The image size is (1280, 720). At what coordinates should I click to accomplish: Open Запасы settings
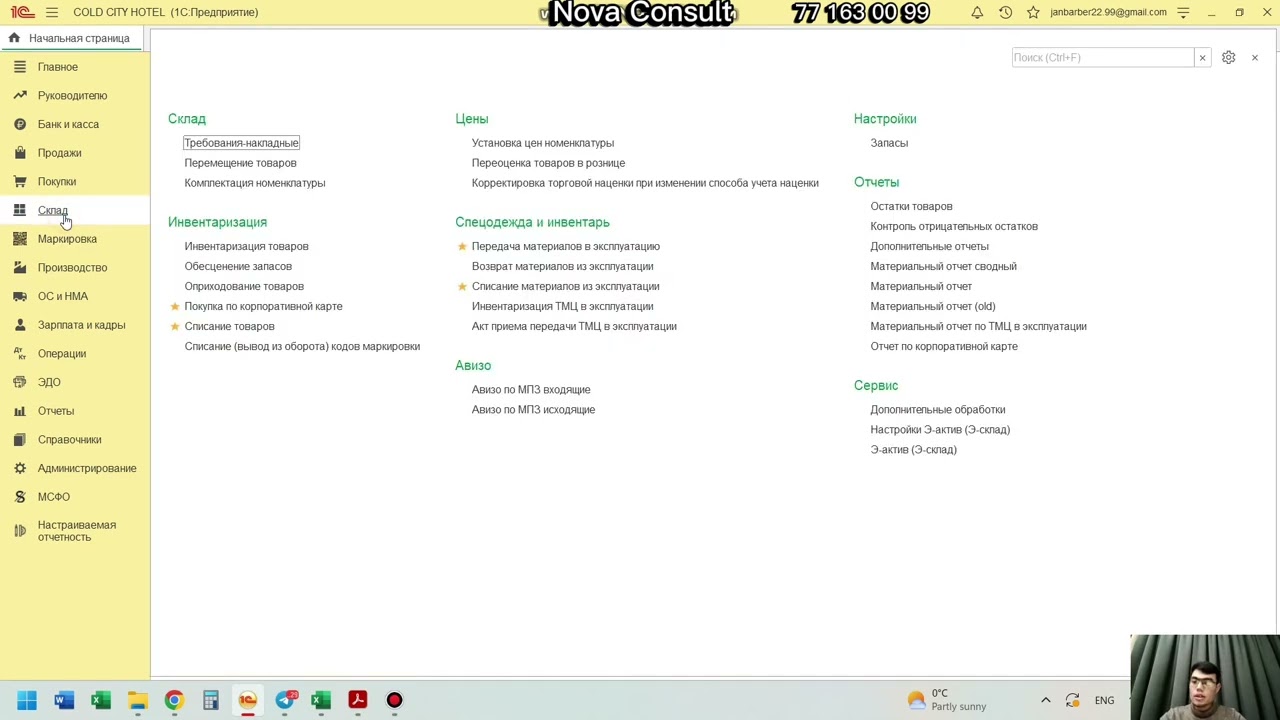point(889,143)
